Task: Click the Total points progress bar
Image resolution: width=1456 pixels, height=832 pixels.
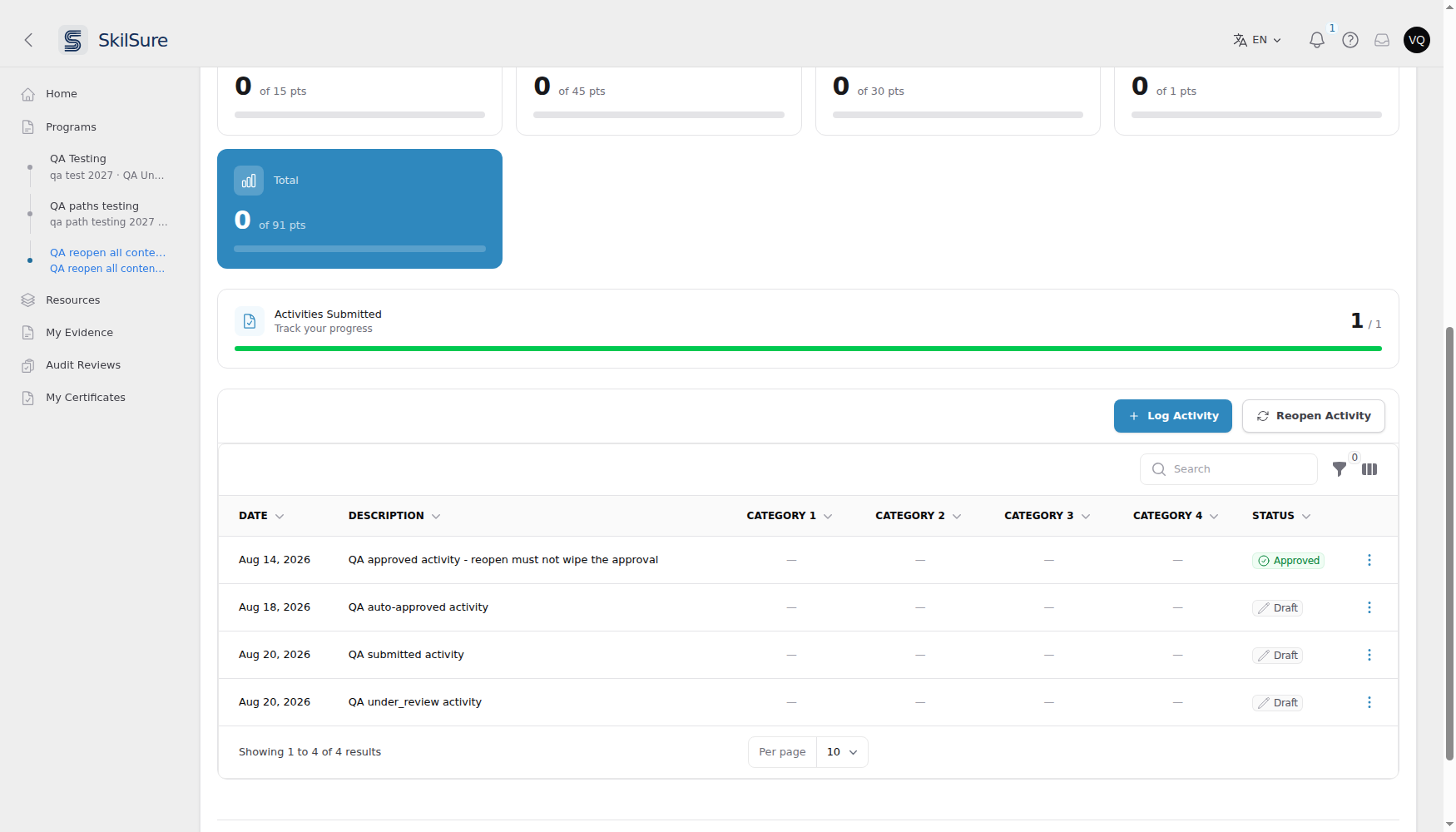Action: [359, 249]
